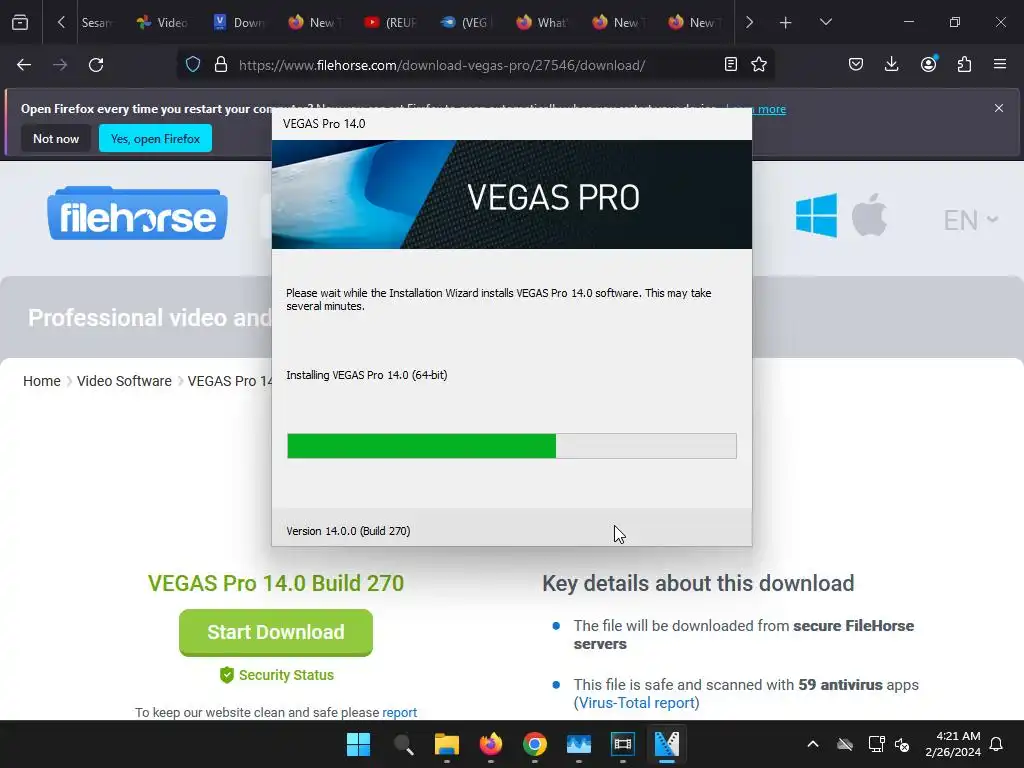Open tracking protection shield icon
The width and height of the screenshot is (1024, 768).
193,65
